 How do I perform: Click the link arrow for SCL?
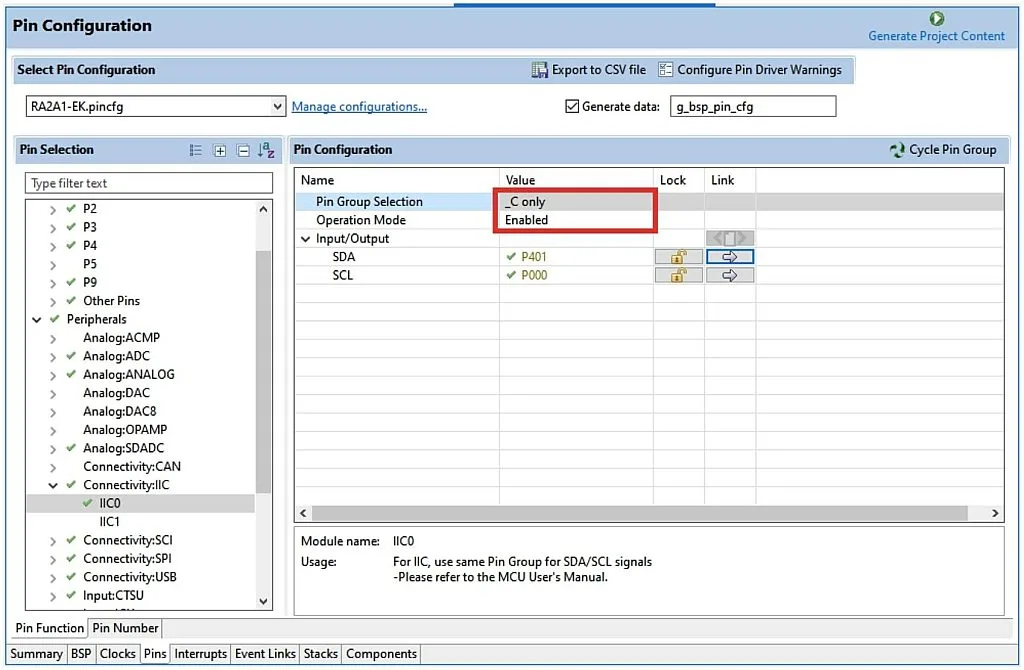(x=729, y=275)
